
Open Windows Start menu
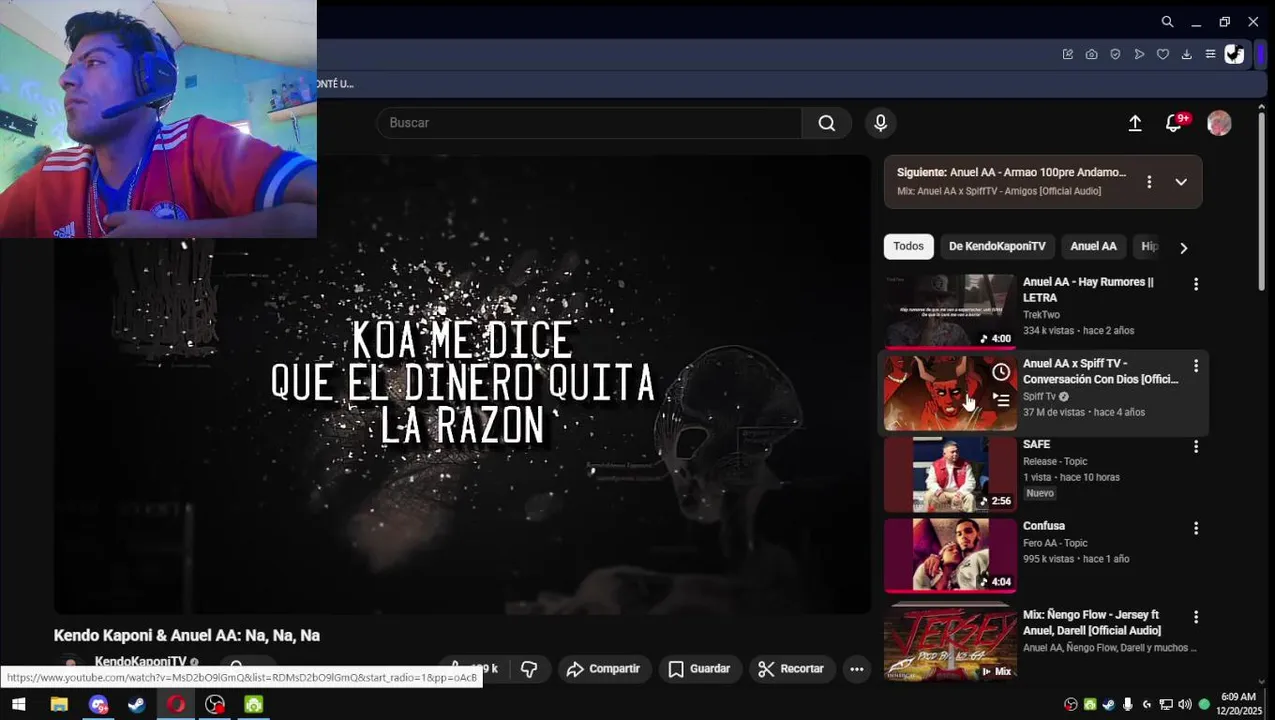coord(18,705)
